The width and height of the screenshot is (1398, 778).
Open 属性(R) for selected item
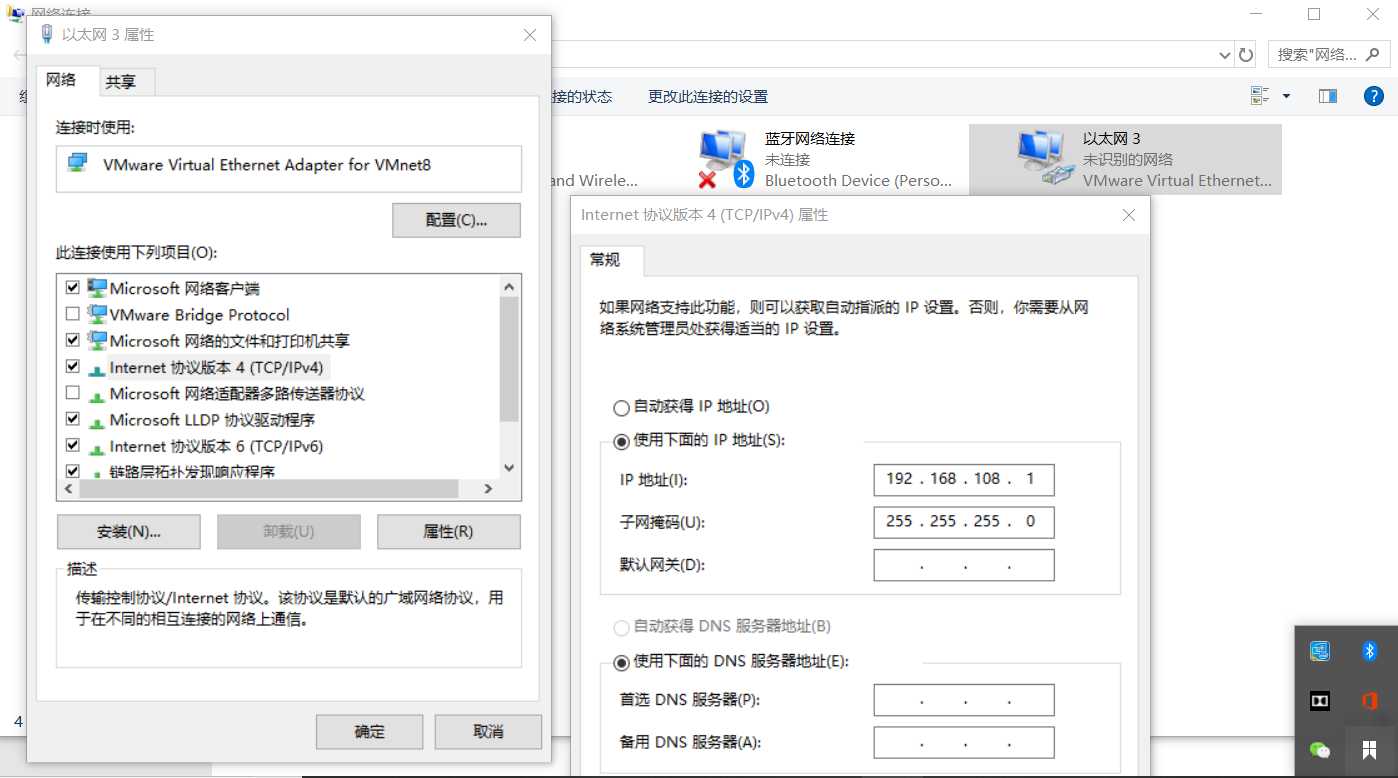[448, 532]
